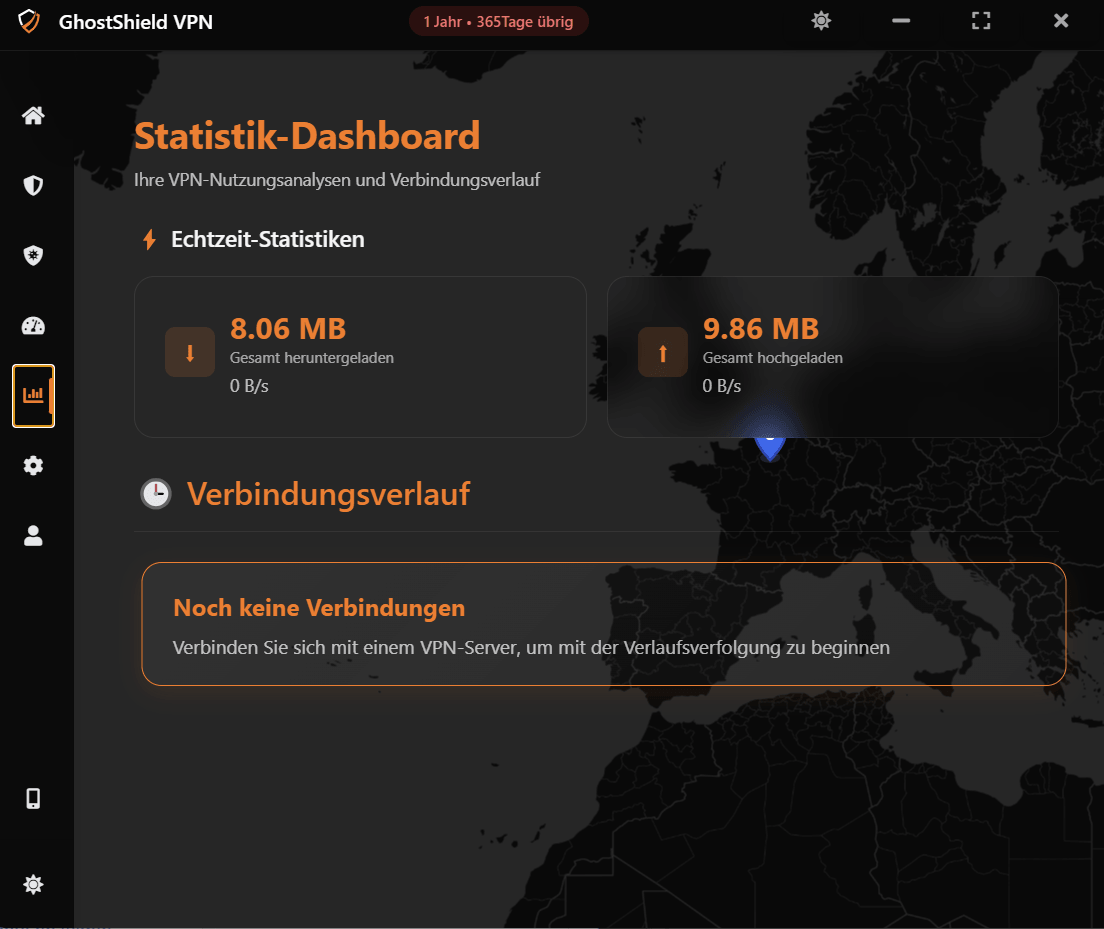Toggle fullscreen mode in the title bar
The image size is (1104, 929).
click(x=980, y=20)
